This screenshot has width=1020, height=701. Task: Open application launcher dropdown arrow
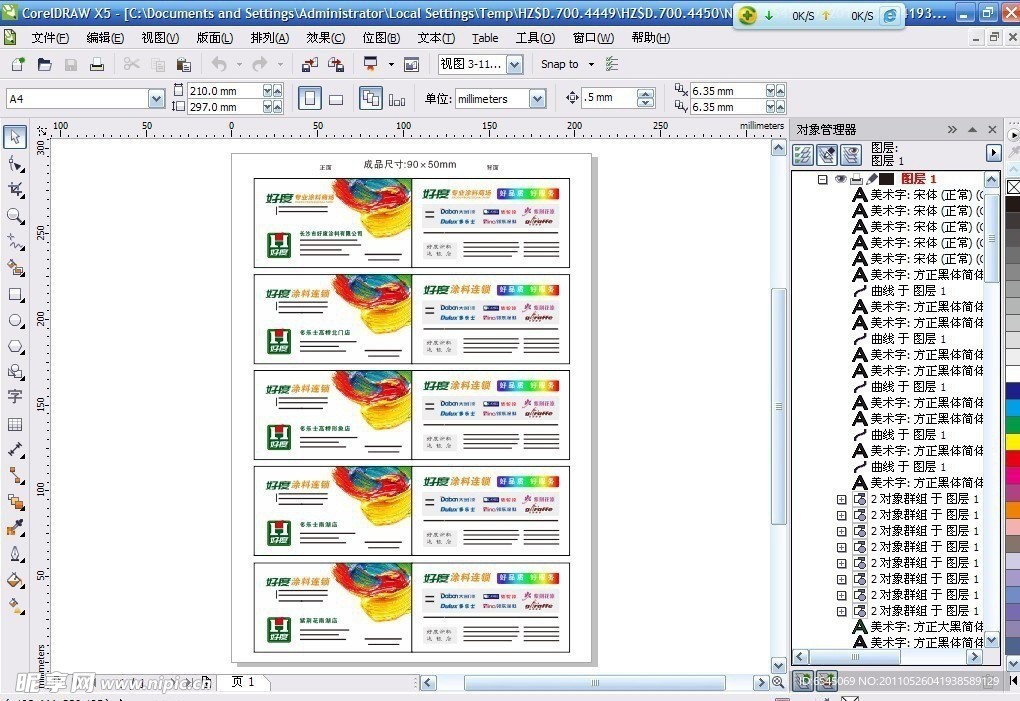tap(391, 64)
